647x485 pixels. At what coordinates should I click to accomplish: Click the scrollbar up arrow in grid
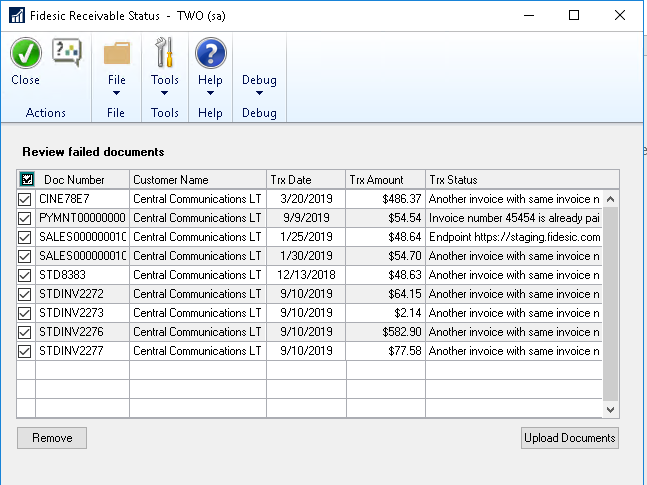(611, 199)
